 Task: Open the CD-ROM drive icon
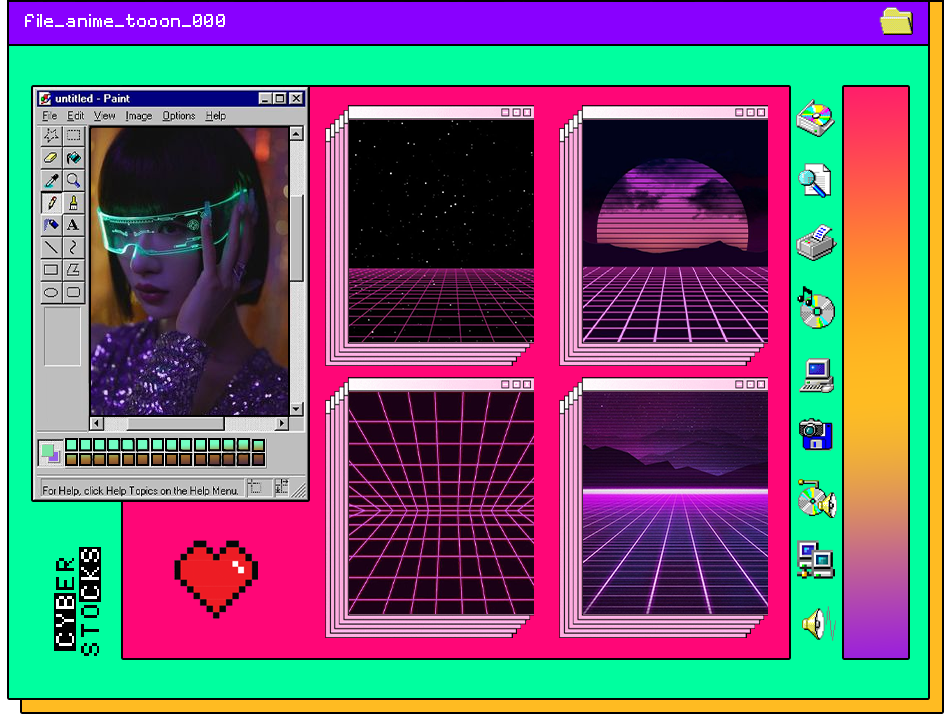click(x=815, y=118)
